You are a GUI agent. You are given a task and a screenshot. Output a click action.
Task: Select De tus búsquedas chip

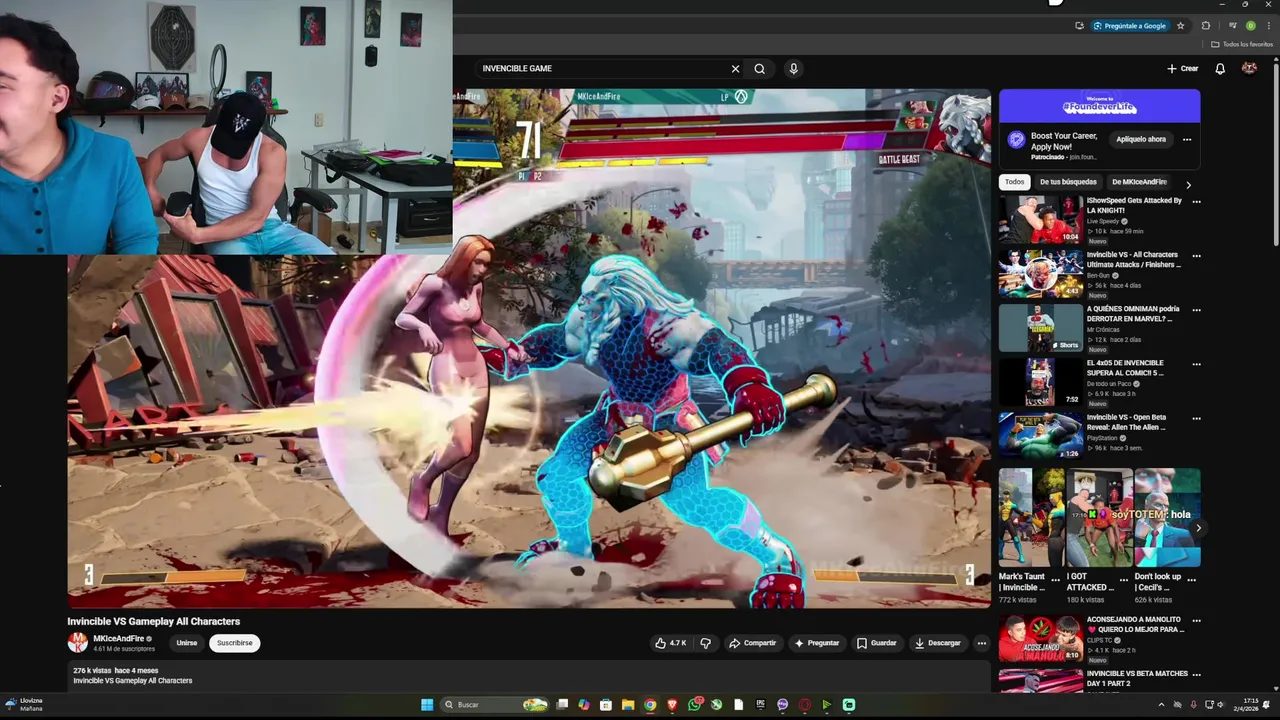1068,182
